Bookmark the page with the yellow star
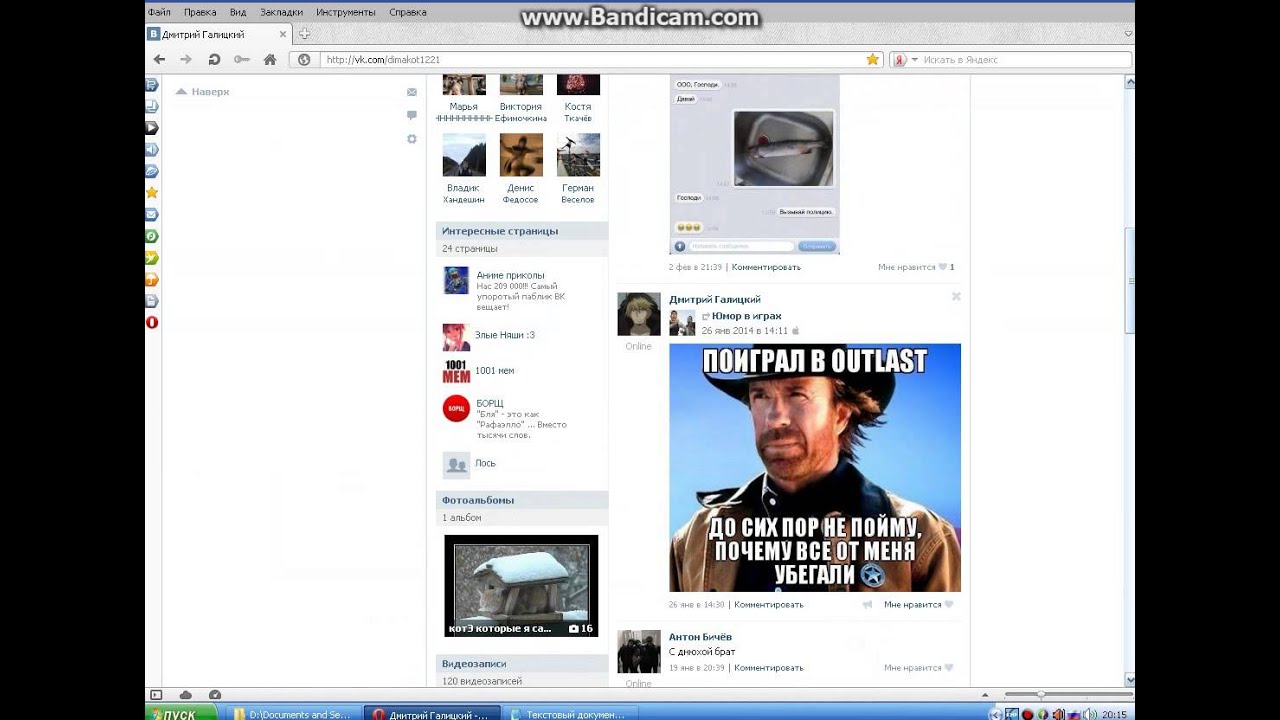1280x720 pixels. [x=872, y=60]
